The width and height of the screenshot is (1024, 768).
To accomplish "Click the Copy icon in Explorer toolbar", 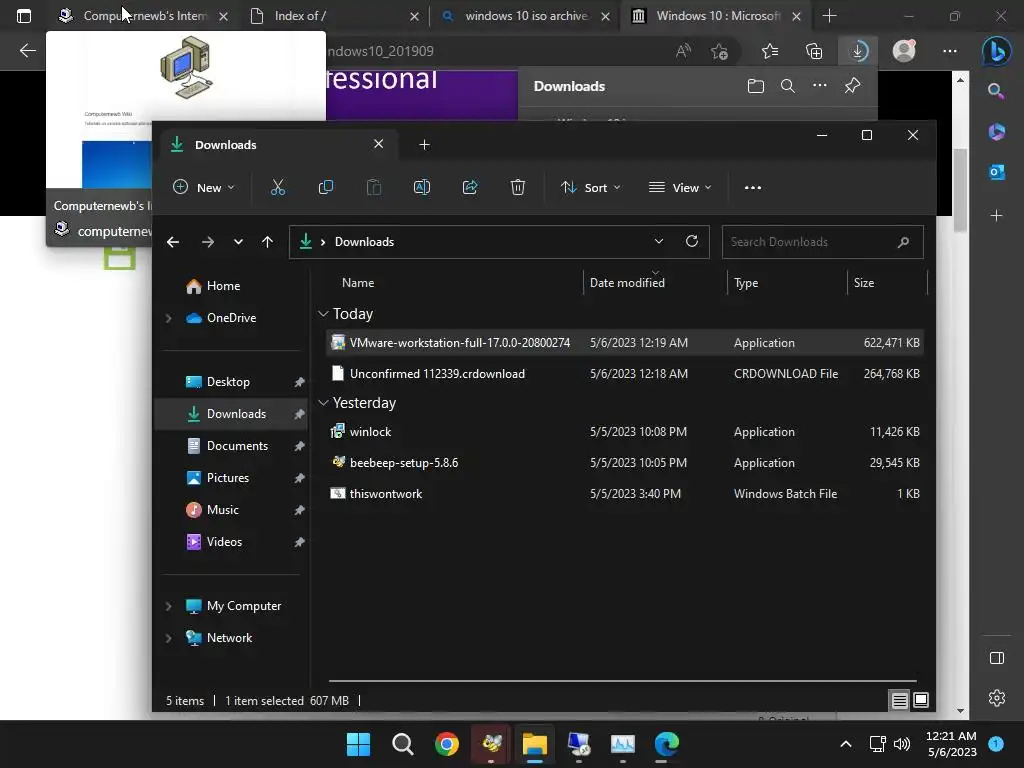I will pyautogui.click(x=325, y=187).
